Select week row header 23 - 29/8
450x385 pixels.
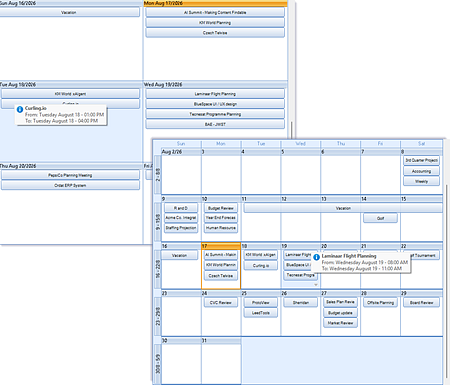click(x=158, y=316)
